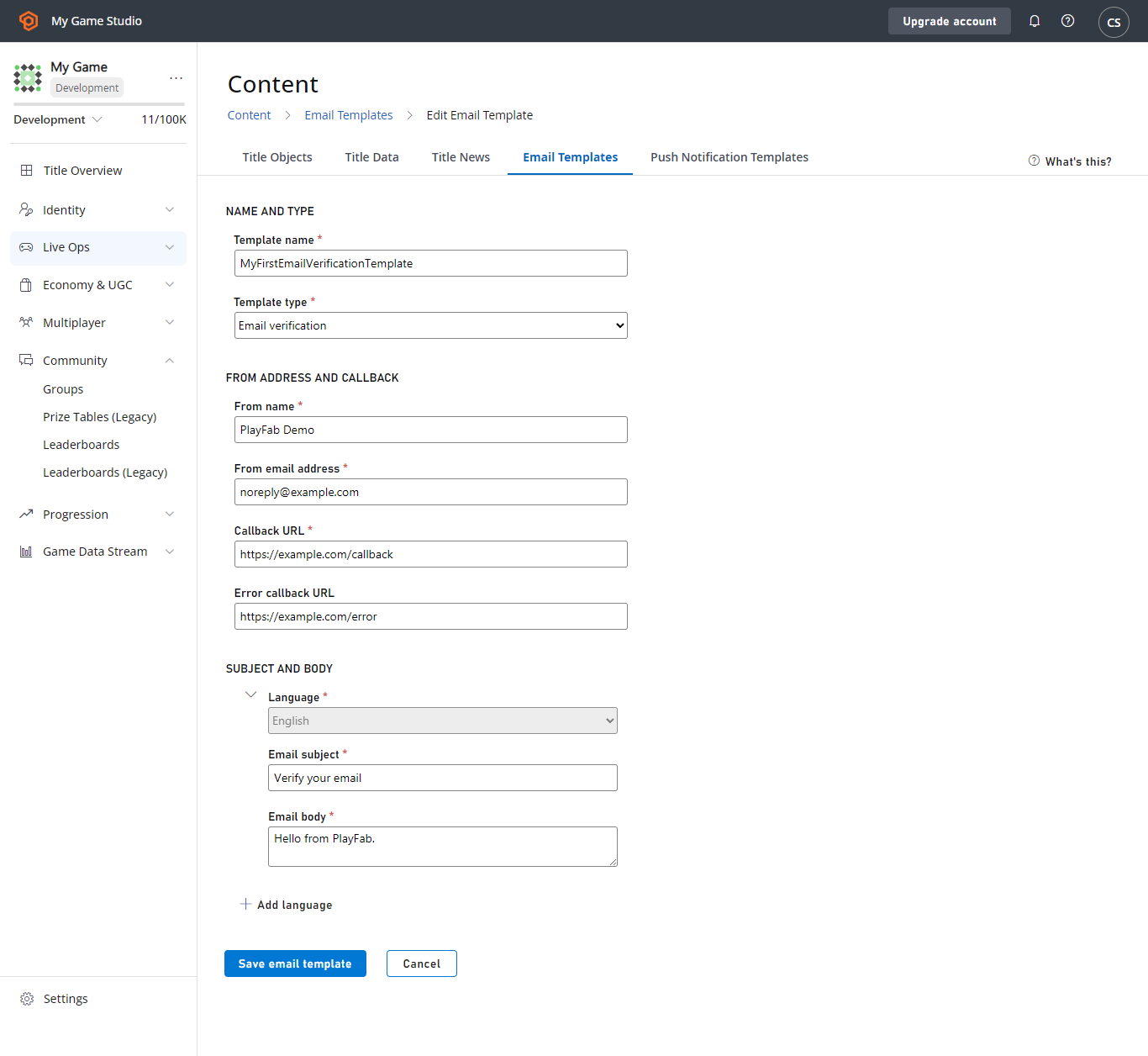
Task: Click the plus icon beside Add language
Action: pyautogui.click(x=245, y=904)
